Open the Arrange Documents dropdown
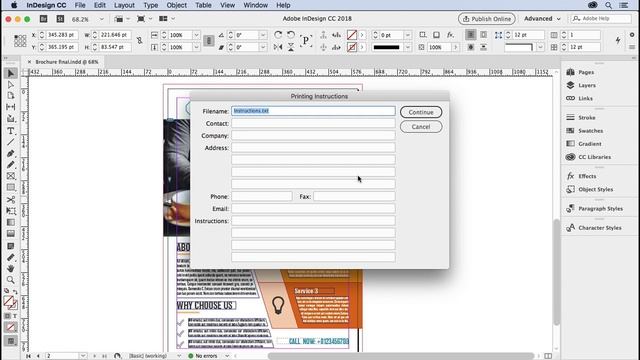 (x=167, y=19)
